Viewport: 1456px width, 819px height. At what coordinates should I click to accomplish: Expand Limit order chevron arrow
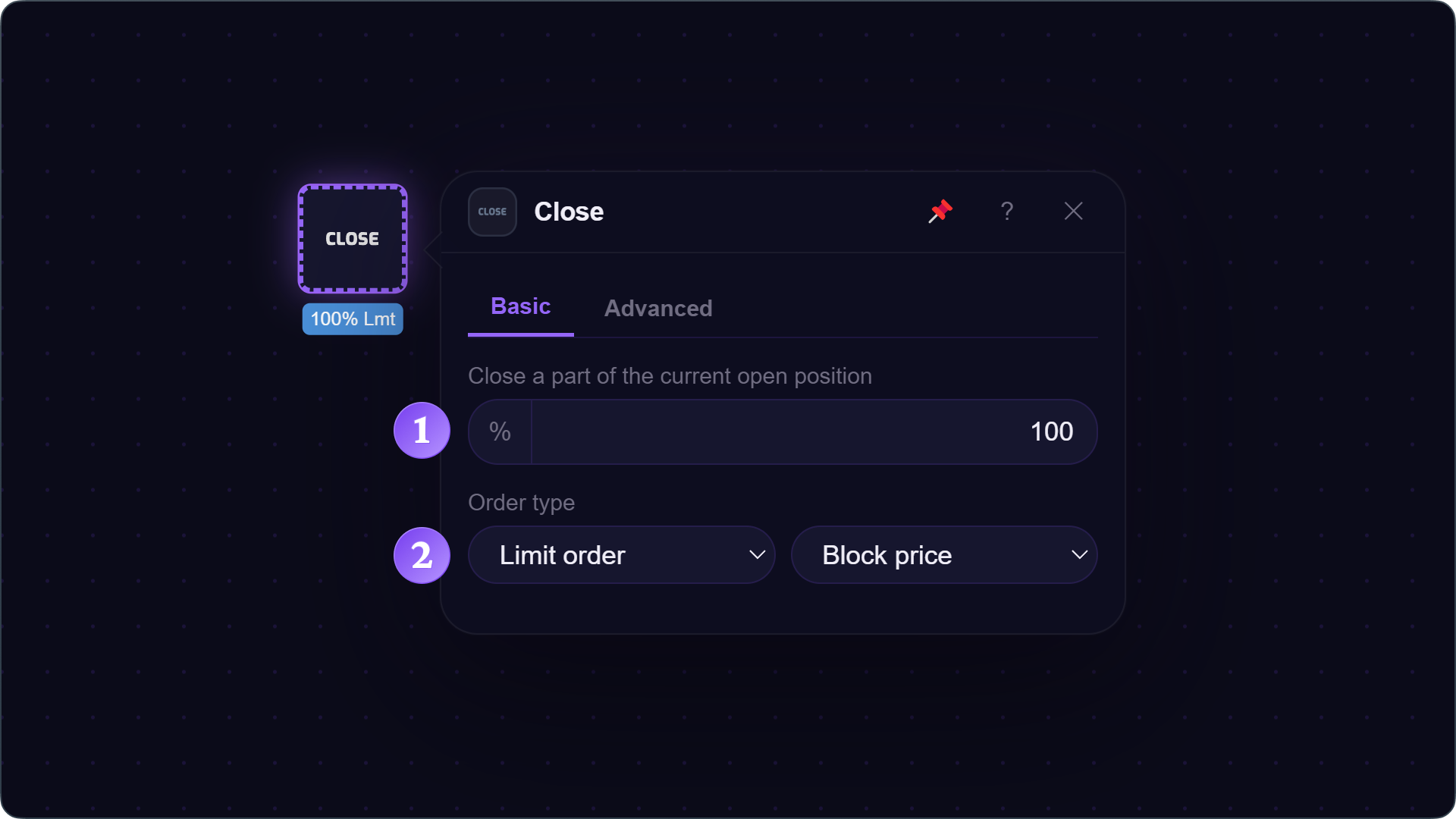click(757, 555)
